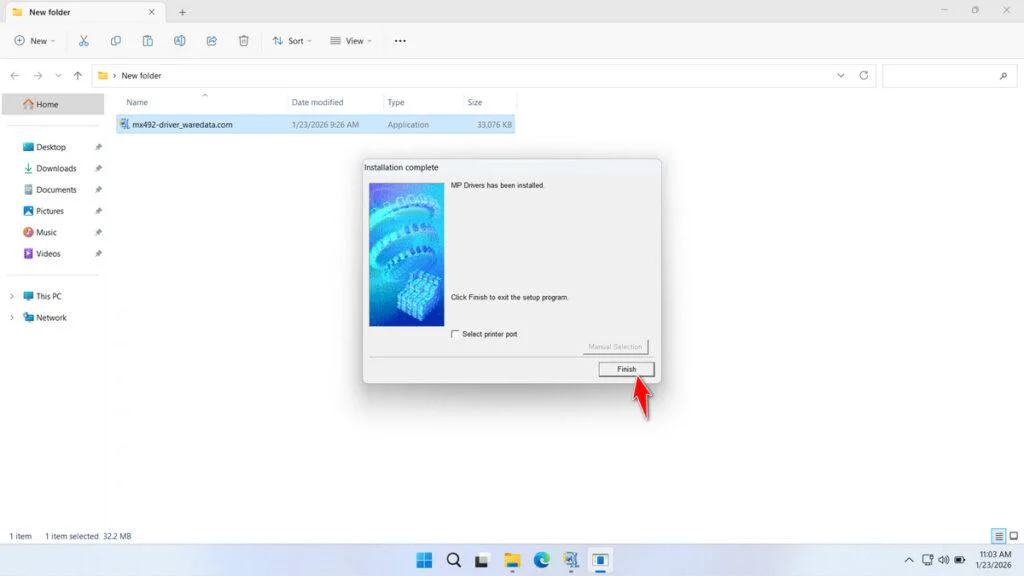Copy the selected file
This screenshot has width=1024, height=576.
(116, 40)
